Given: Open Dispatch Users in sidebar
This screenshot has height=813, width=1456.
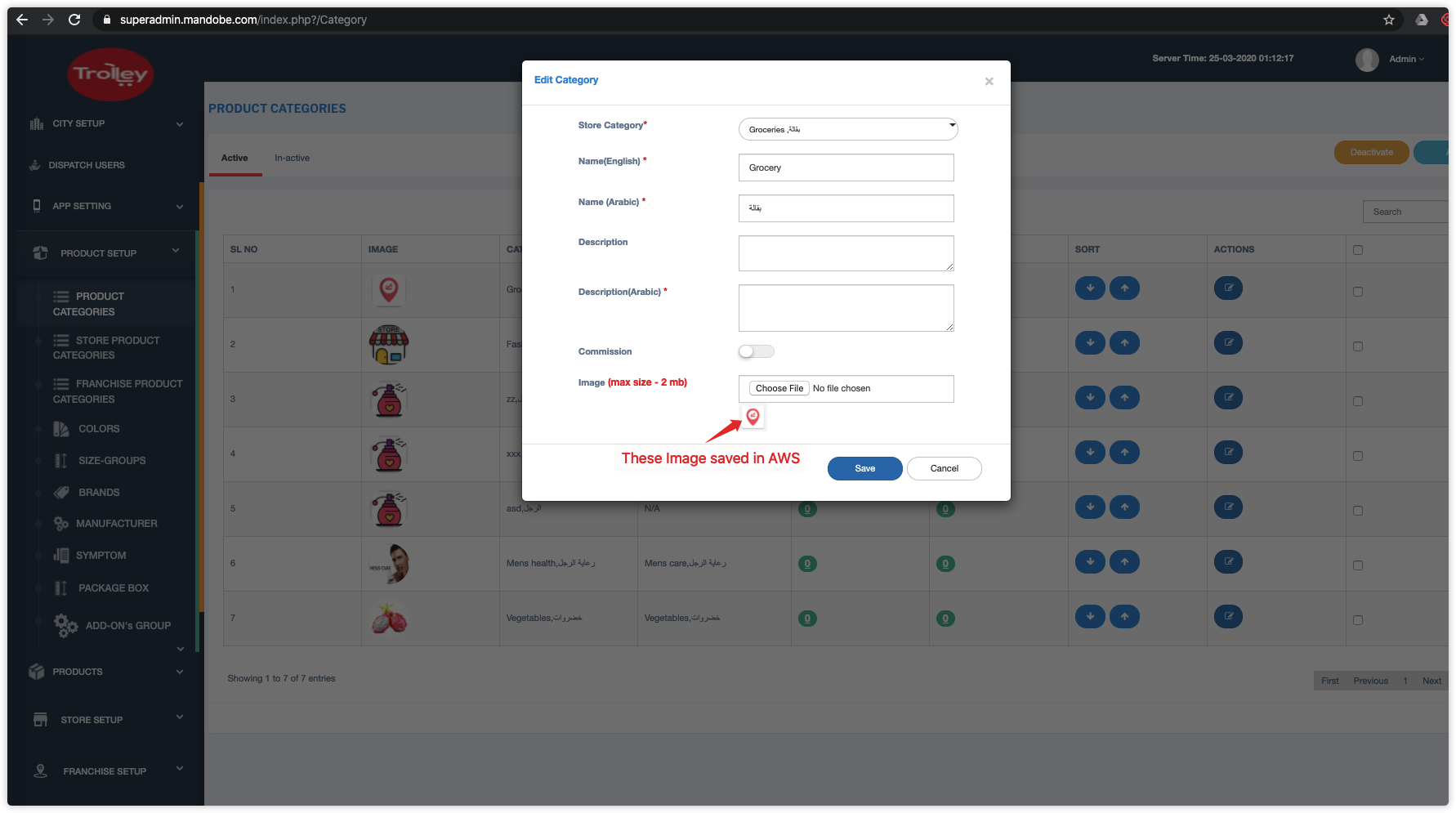Looking at the screenshot, I should (87, 165).
